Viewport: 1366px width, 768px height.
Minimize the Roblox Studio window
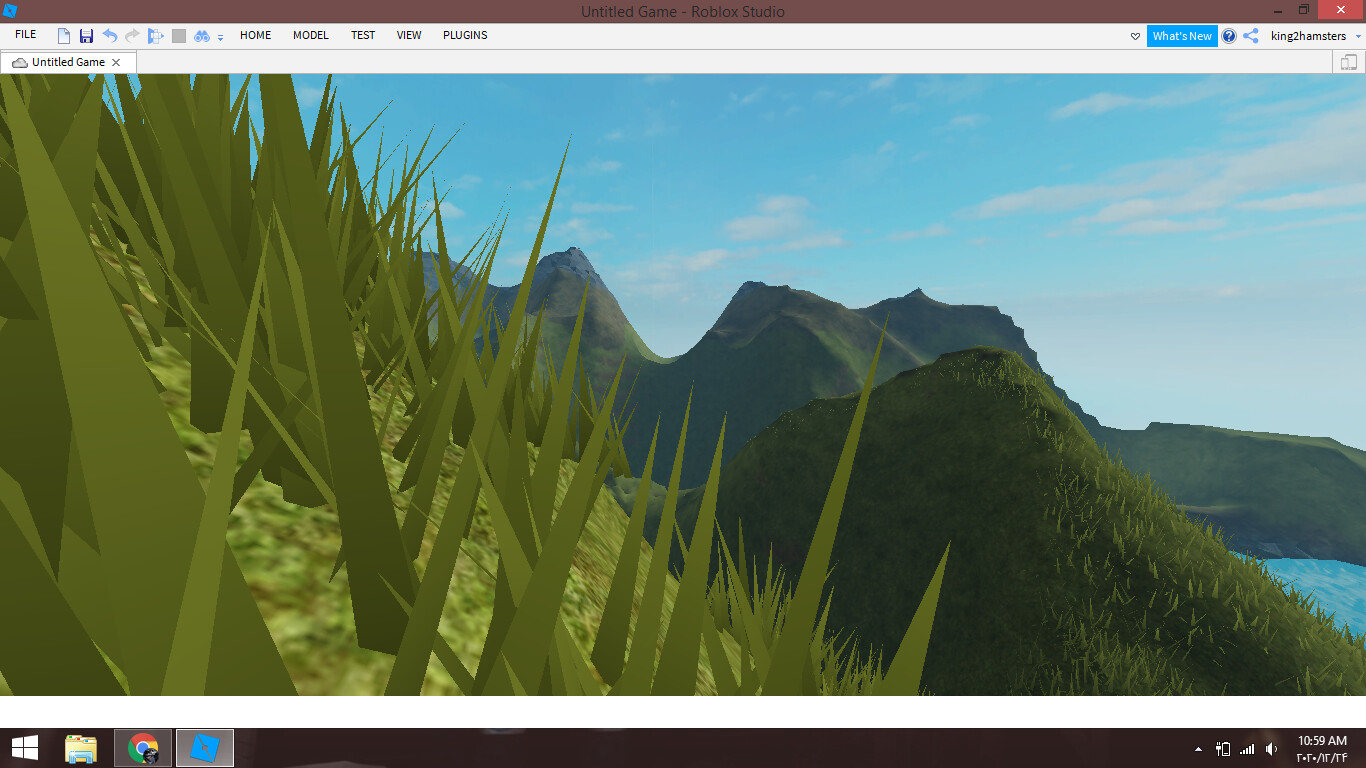(1278, 10)
